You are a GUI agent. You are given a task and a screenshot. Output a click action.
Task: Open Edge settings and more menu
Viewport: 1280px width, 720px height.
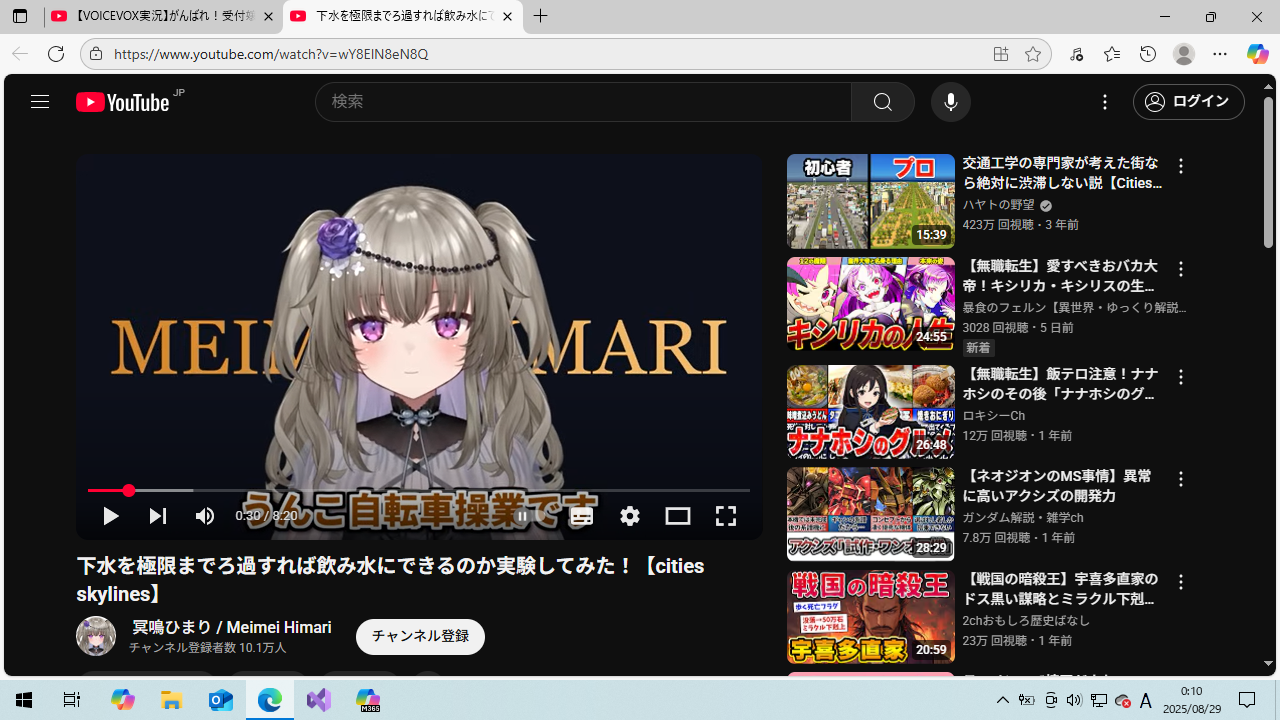click(1220, 54)
